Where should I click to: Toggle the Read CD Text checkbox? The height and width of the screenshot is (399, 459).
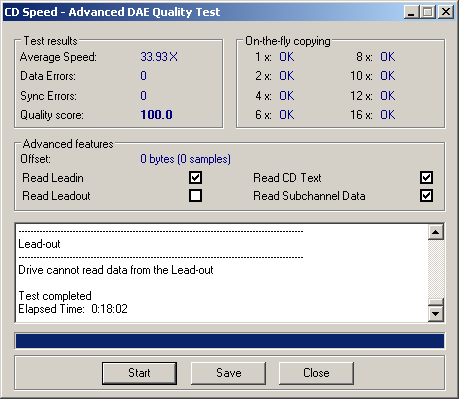pos(426,177)
